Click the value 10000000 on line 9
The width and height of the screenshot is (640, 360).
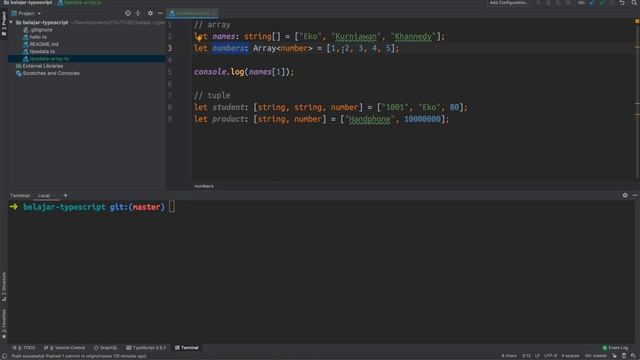422,119
